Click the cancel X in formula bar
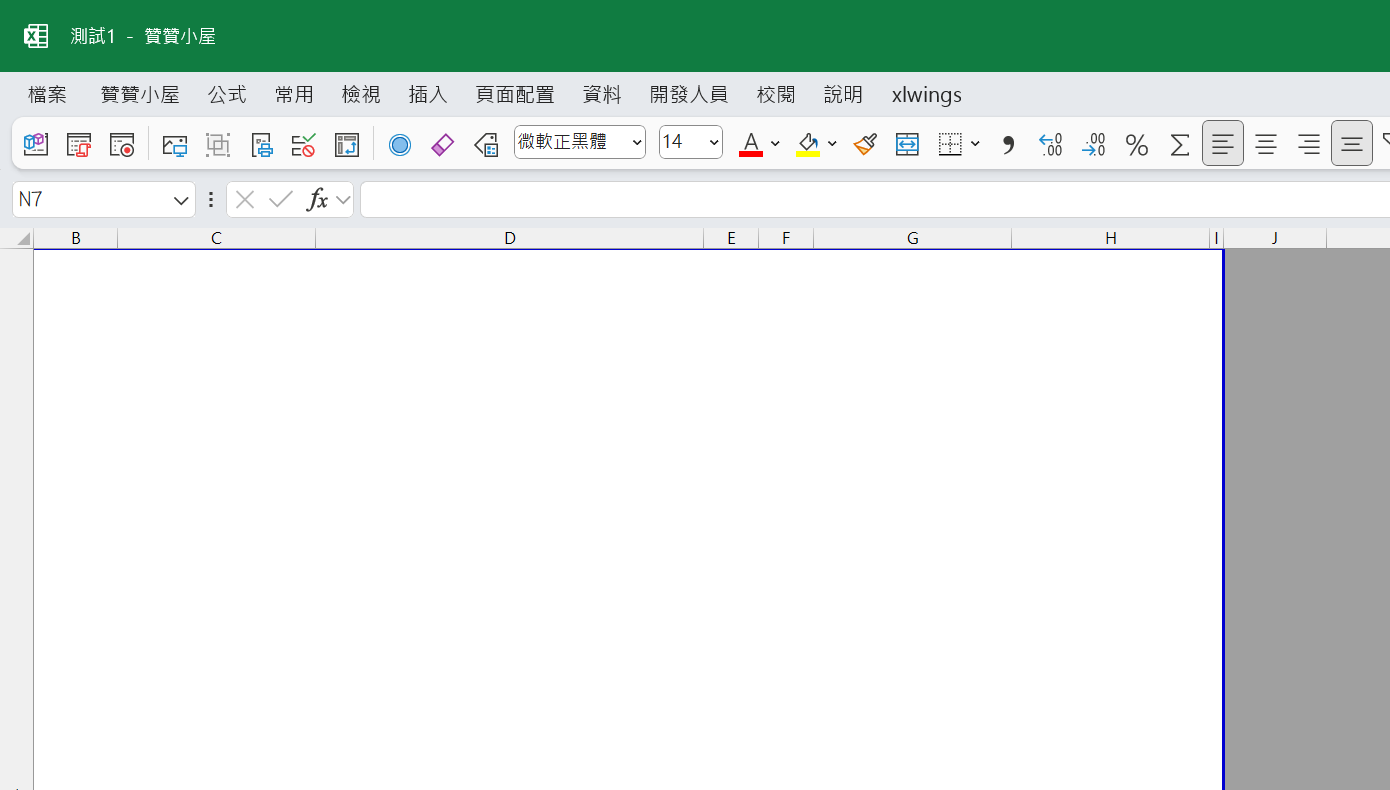 (245, 200)
